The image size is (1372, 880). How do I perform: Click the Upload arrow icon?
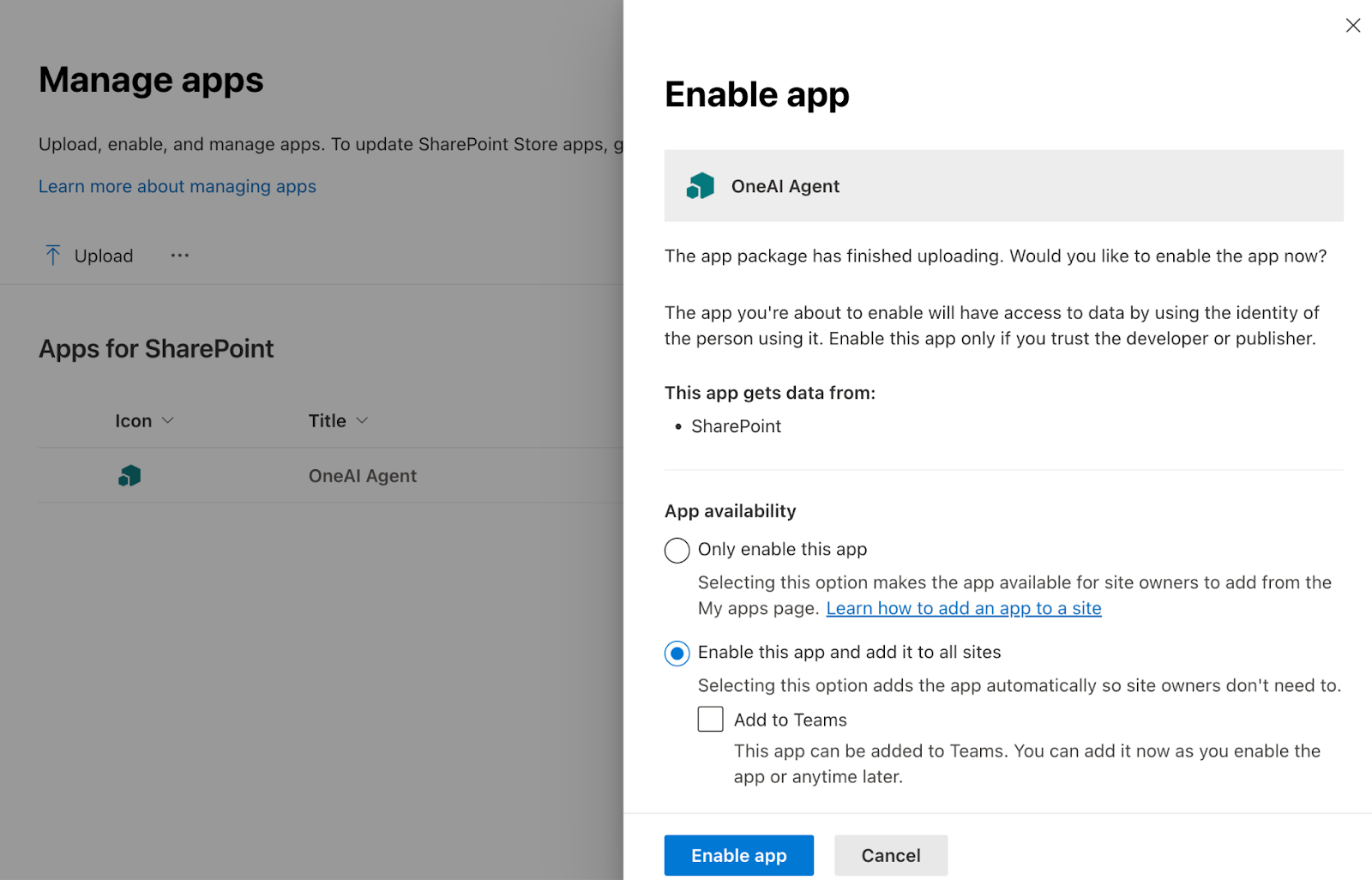click(x=52, y=255)
